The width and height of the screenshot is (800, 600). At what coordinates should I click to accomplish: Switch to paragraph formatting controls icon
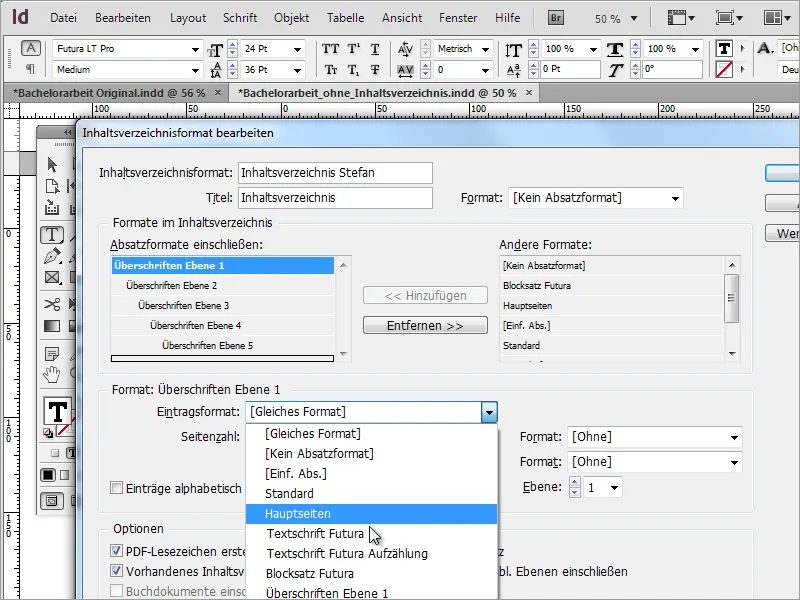tap(31, 69)
